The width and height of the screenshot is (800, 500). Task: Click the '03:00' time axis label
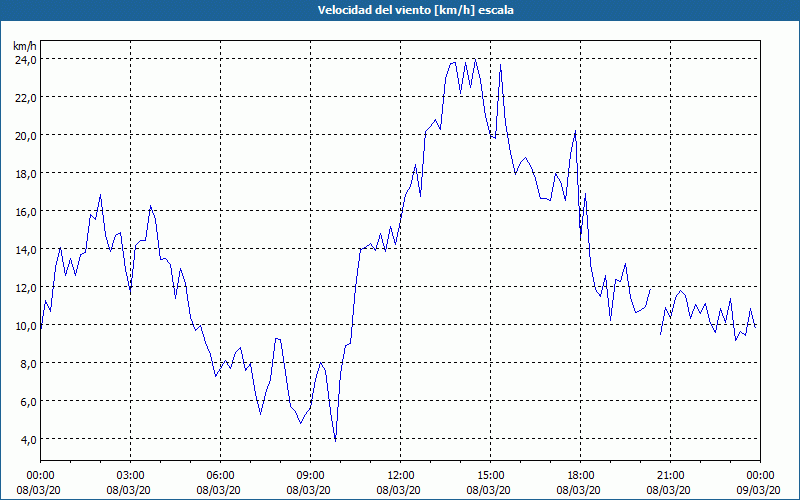coord(131,476)
